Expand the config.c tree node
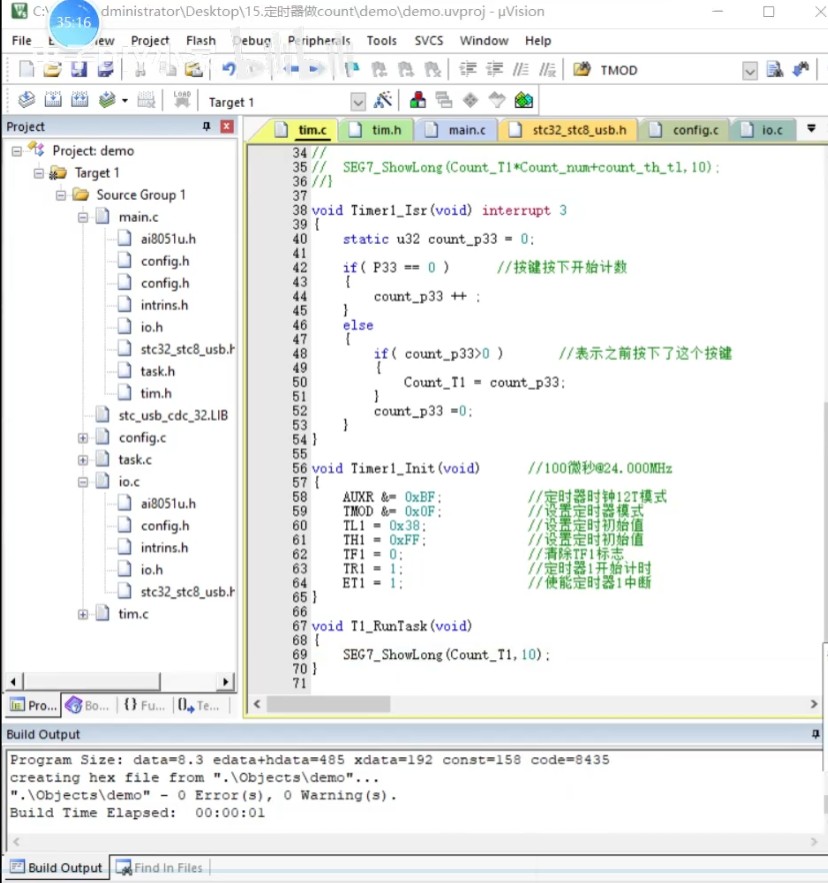The image size is (828, 883). click(x=83, y=438)
